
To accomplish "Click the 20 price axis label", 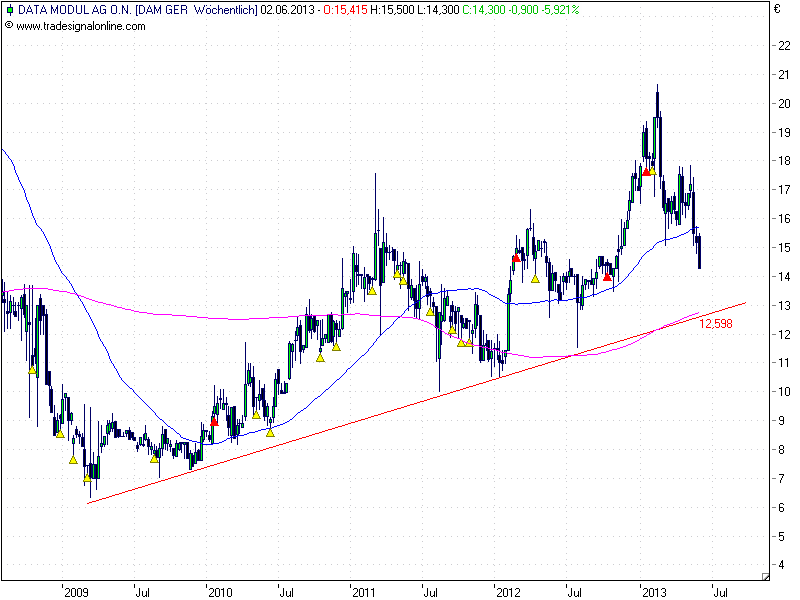I will pyautogui.click(x=784, y=104).
